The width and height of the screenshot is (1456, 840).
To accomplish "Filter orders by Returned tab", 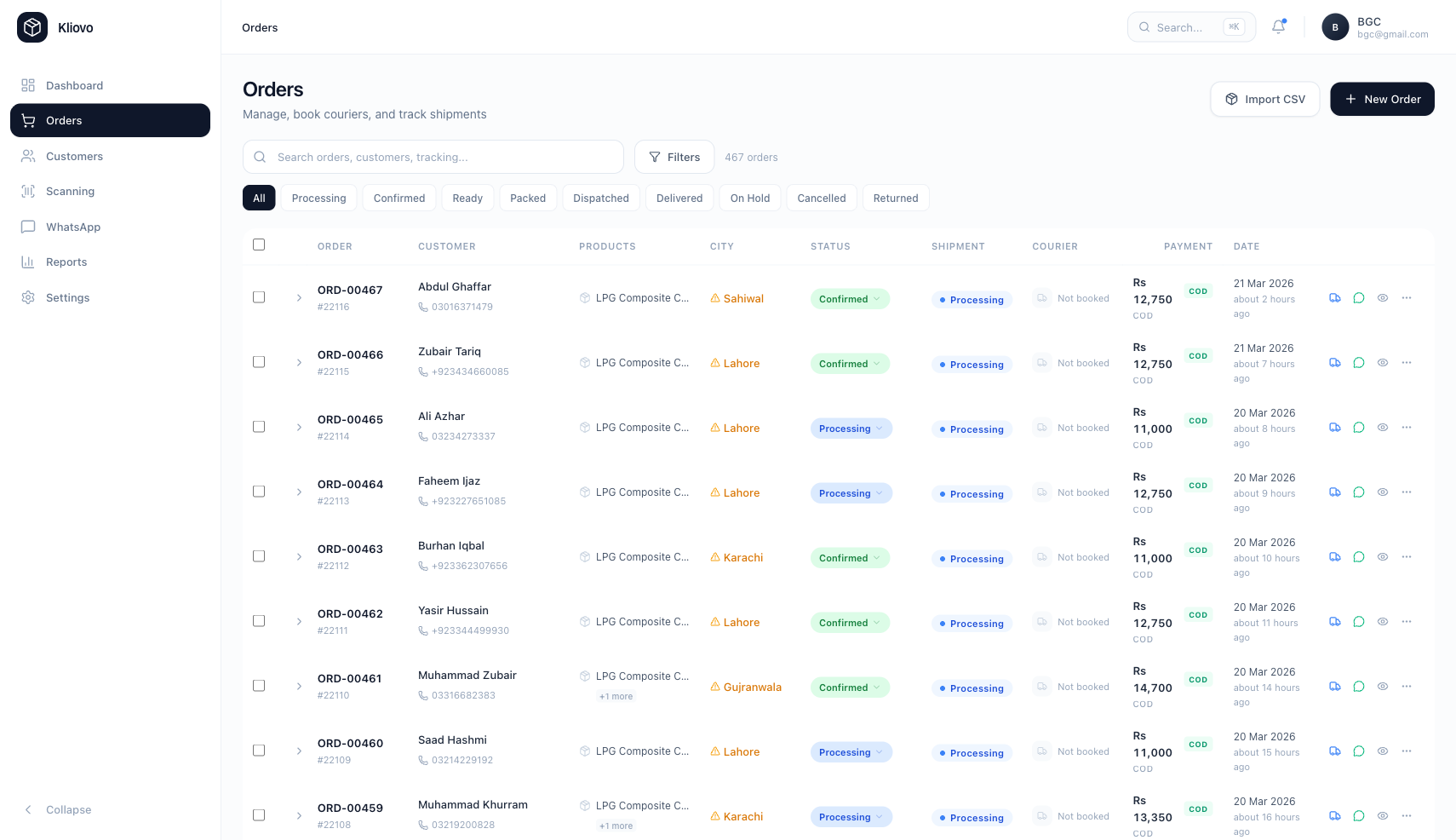I will tap(895, 198).
